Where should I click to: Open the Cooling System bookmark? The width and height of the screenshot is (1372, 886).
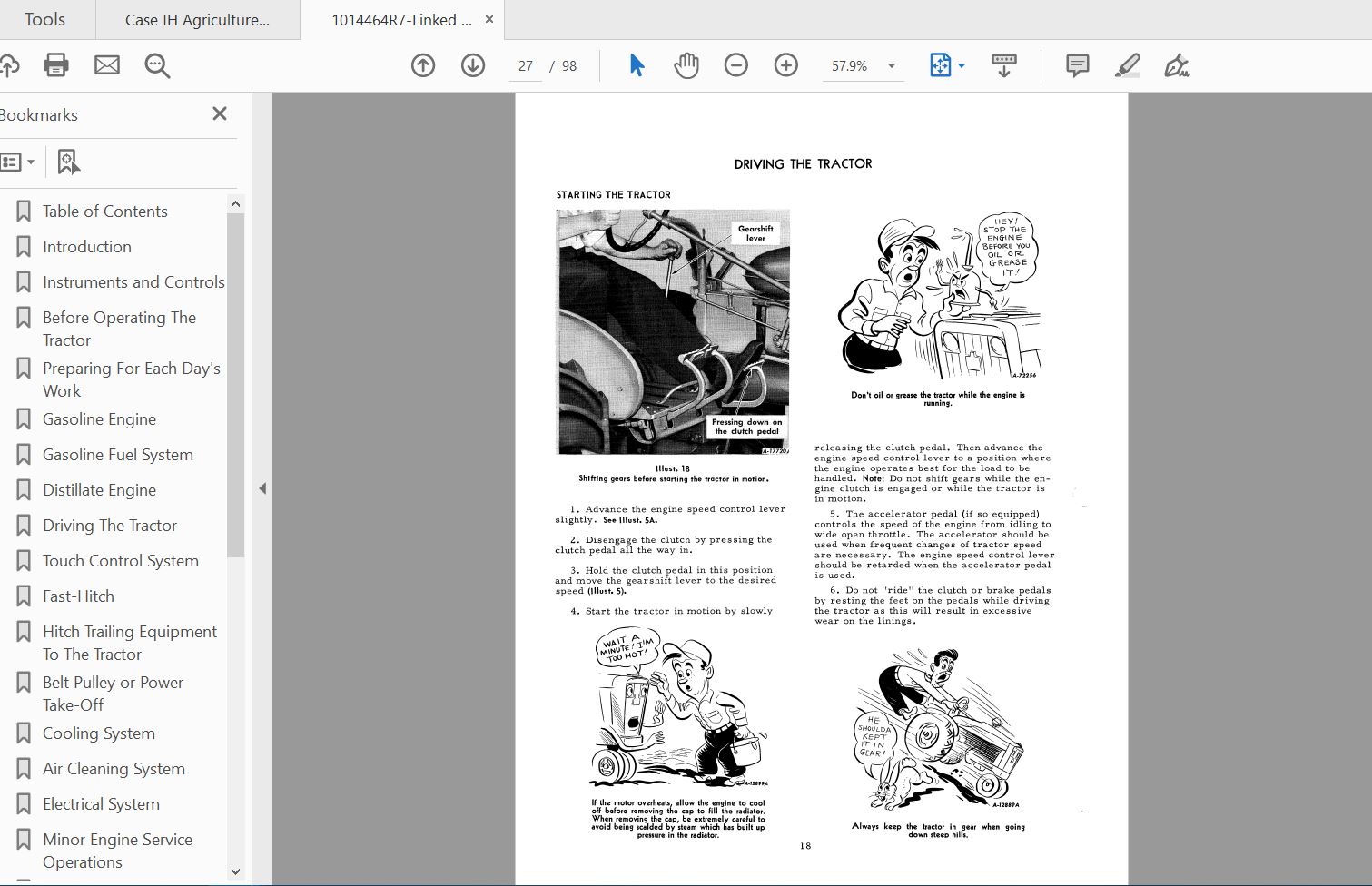click(99, 733)
